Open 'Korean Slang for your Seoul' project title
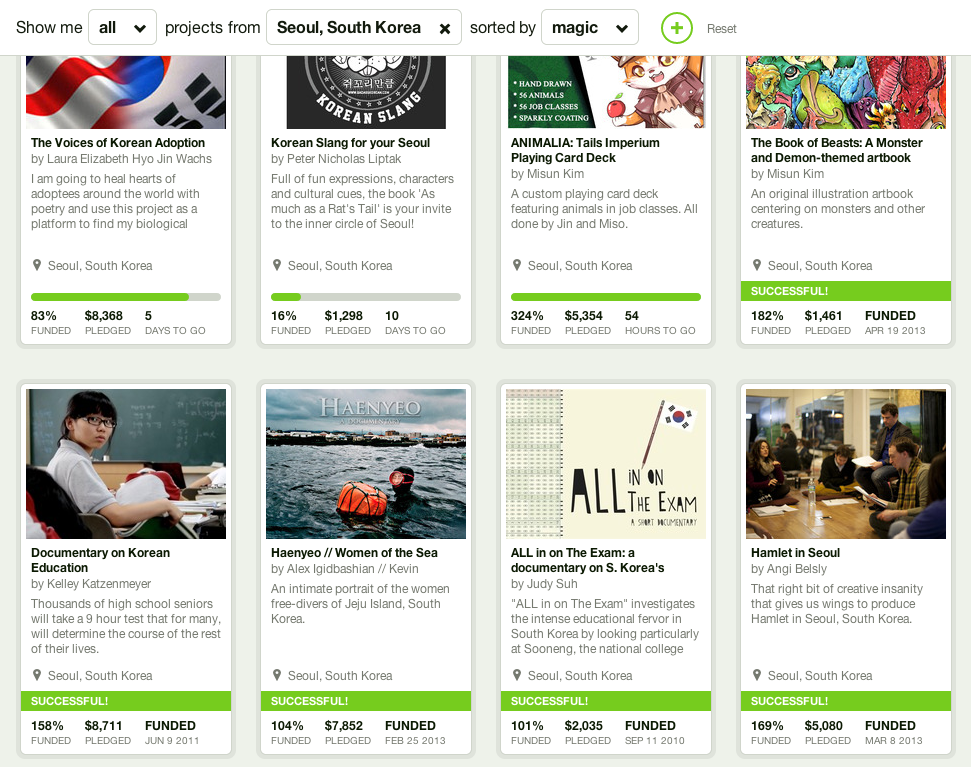971x767 pixels. 351,142
